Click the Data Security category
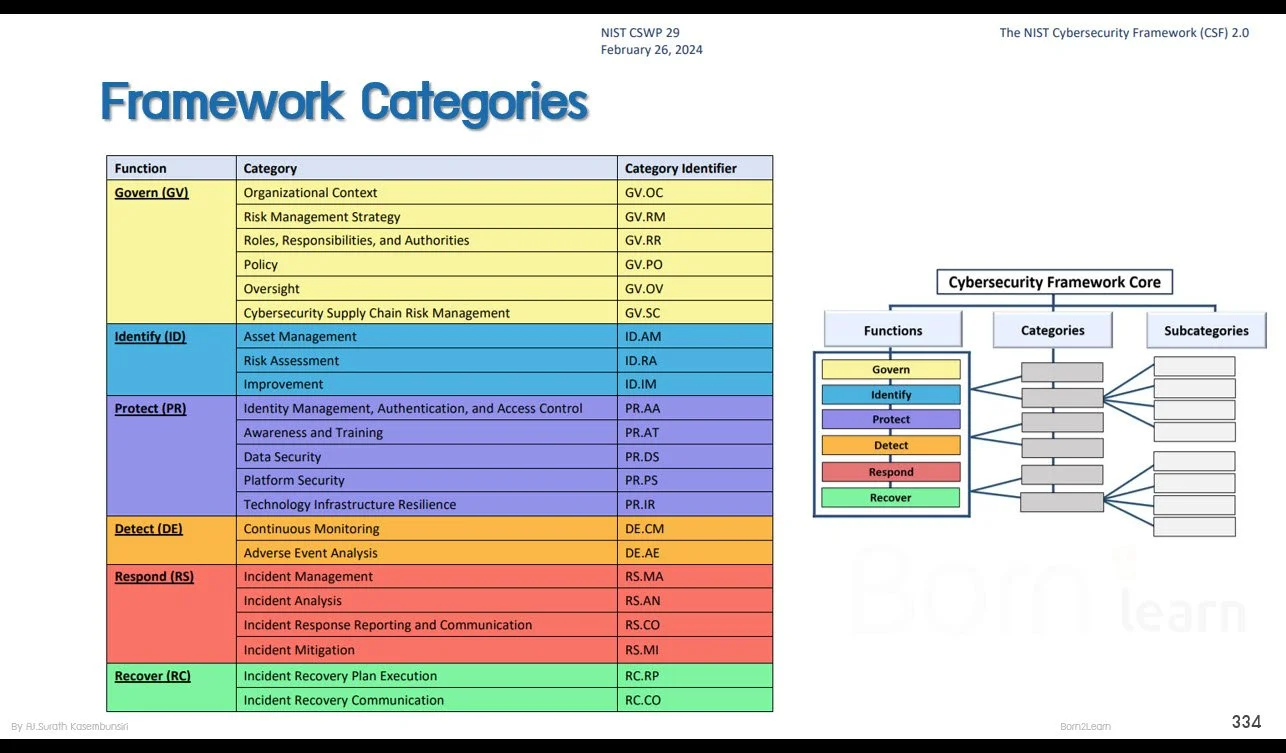 [427, 456]
